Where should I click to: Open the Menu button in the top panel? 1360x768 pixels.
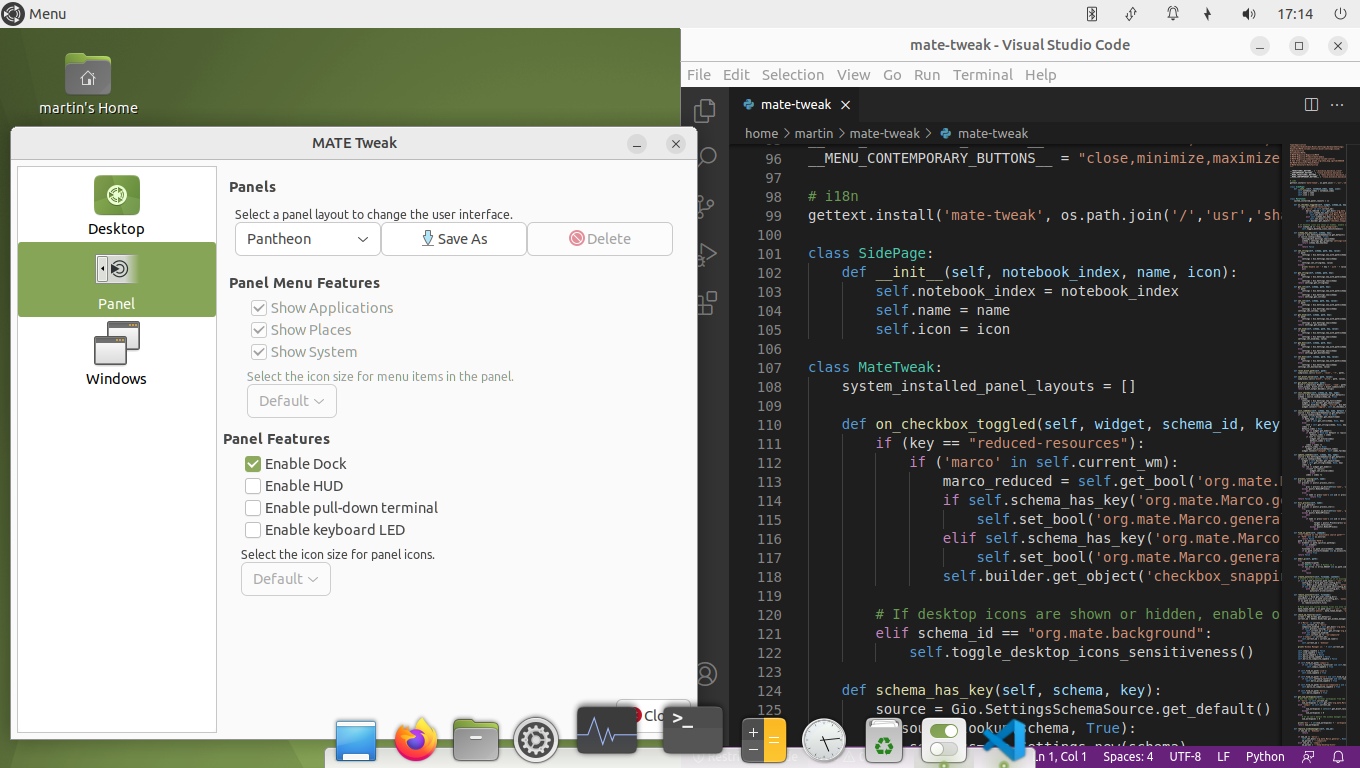point(34,14)
